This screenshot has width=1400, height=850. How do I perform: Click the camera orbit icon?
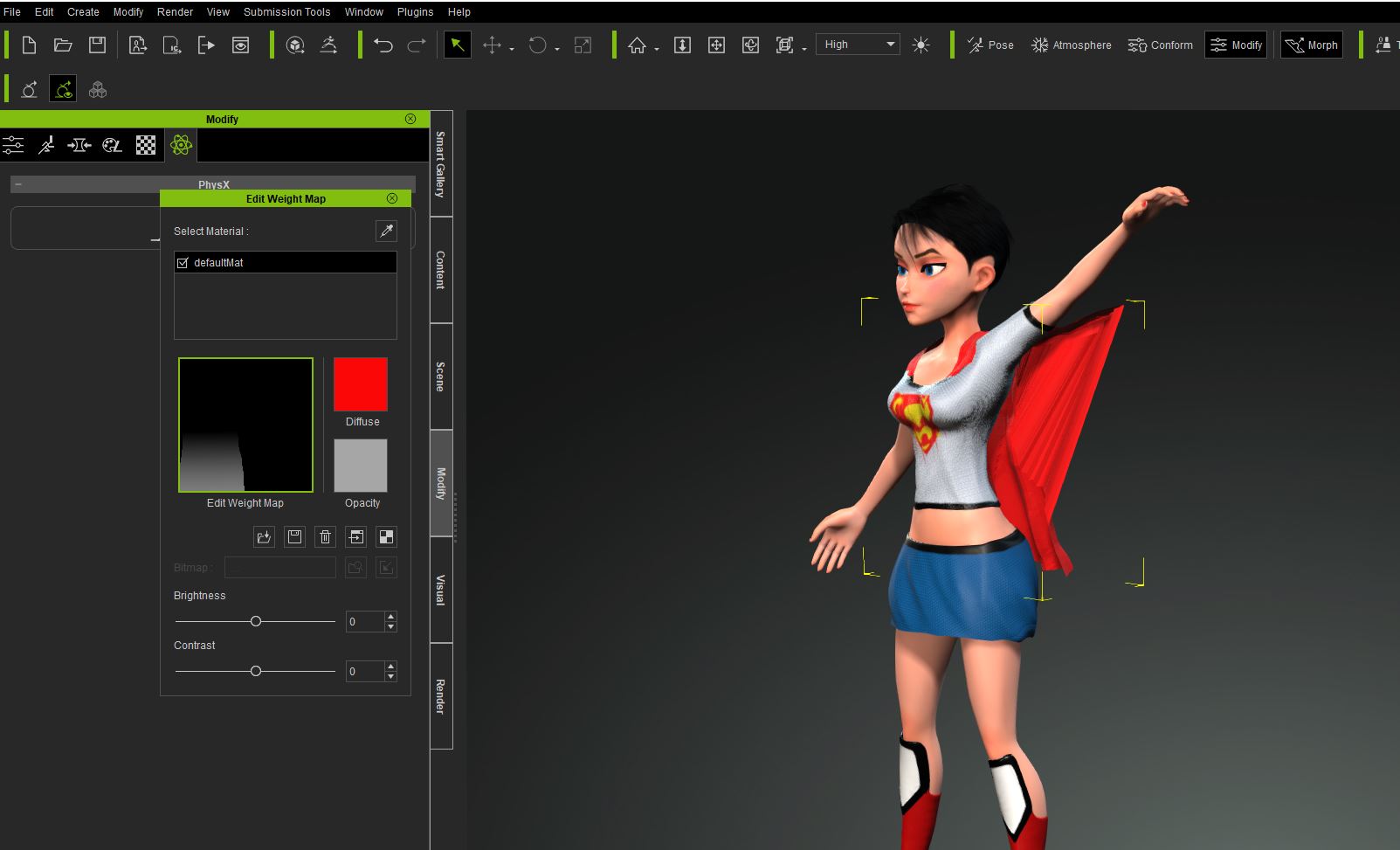coord(750,45)
